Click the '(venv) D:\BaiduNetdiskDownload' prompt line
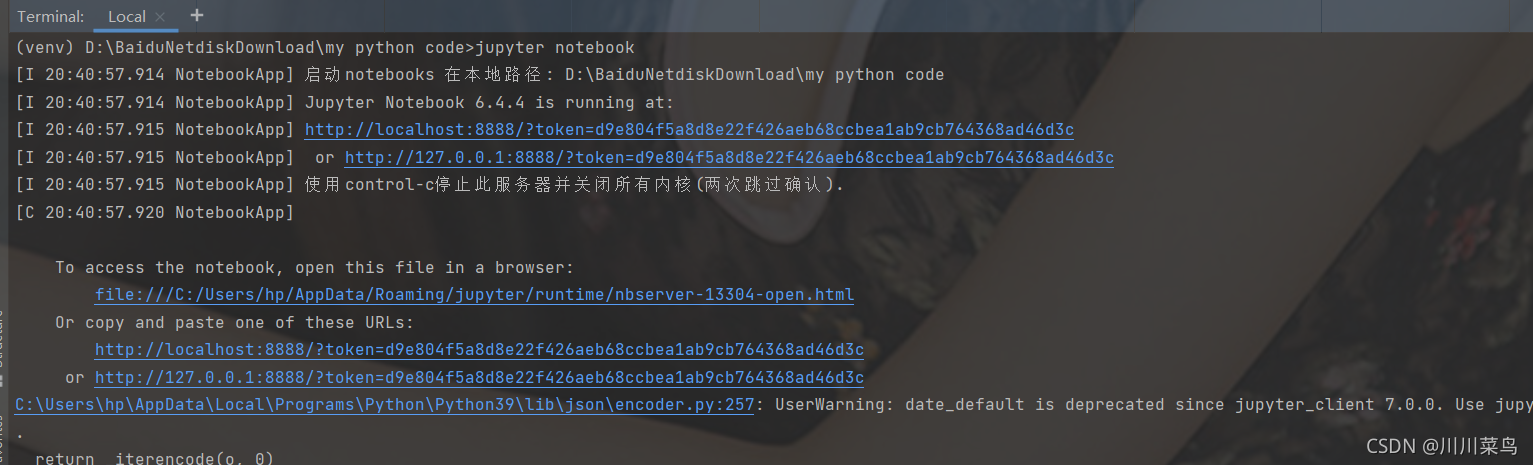1533x465 pixels. [325, 48]
